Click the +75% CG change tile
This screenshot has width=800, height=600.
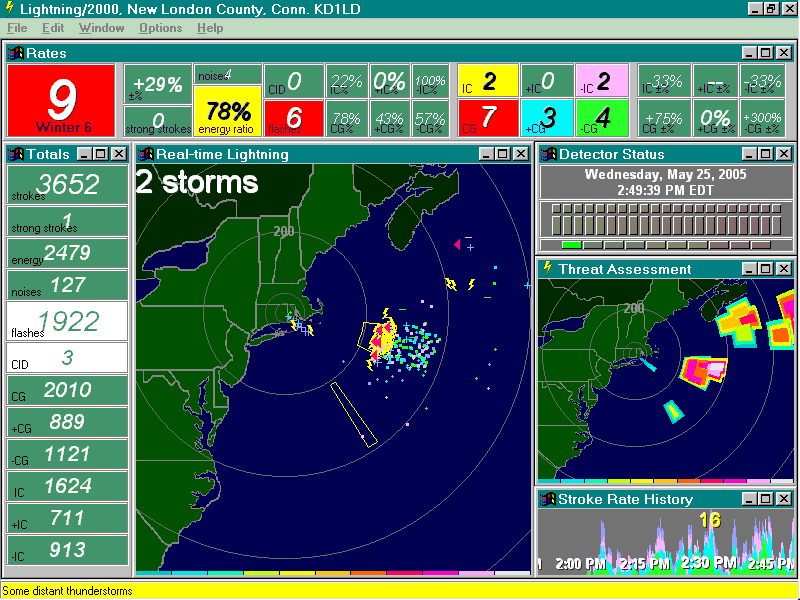(x=664, y=118)
